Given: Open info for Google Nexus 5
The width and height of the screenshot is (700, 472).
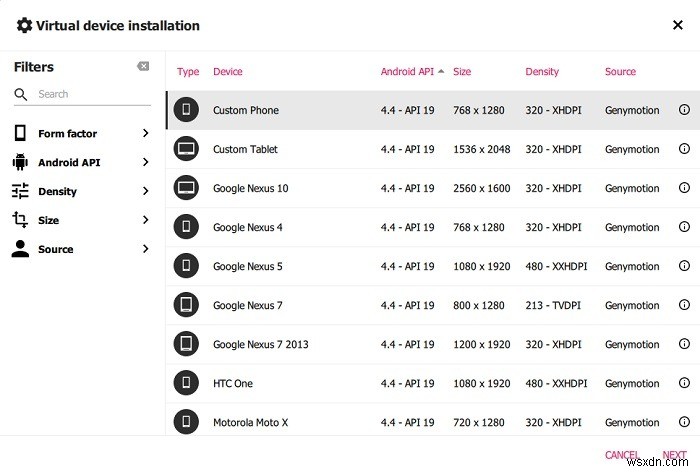Looking at the screenshot, I should click(x=684, y=266).
